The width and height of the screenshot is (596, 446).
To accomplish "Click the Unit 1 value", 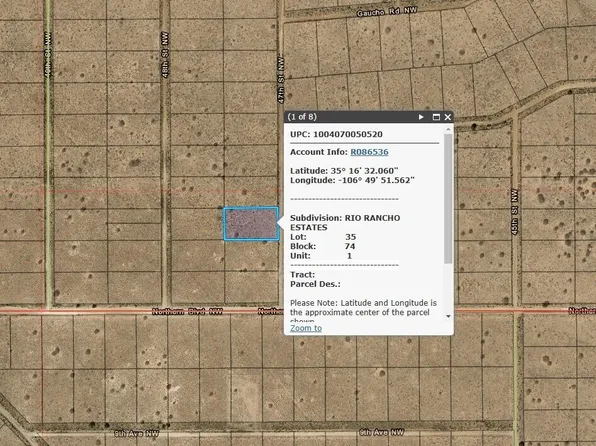I will click(349, 256).
